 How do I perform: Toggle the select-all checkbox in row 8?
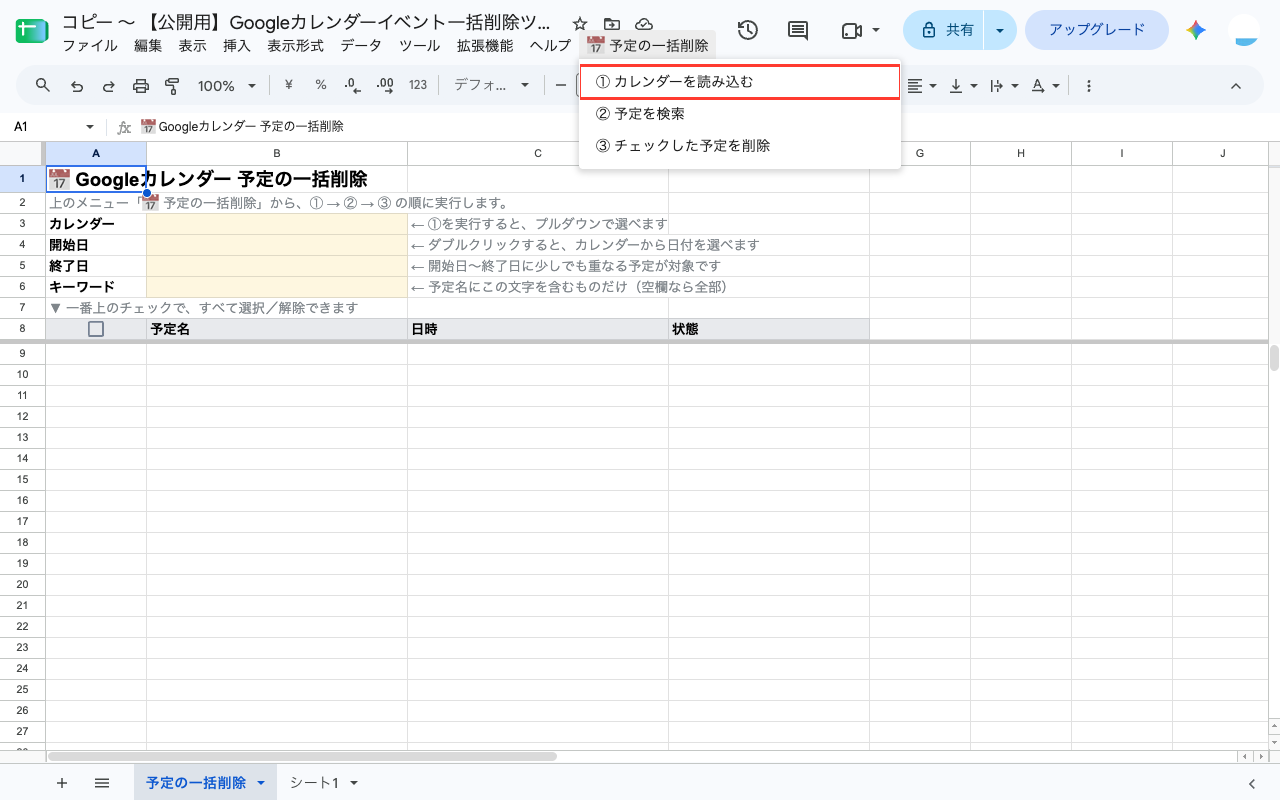[x=96, y=329]
